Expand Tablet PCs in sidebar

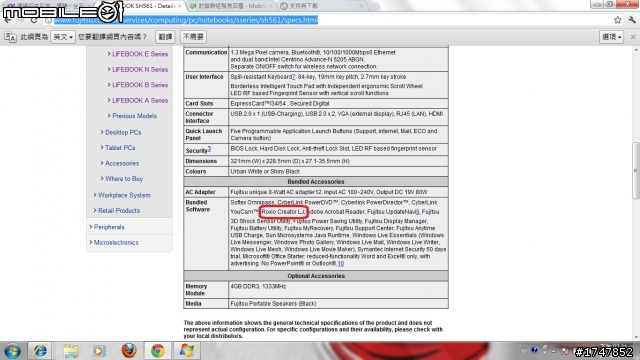pos(120,148)
